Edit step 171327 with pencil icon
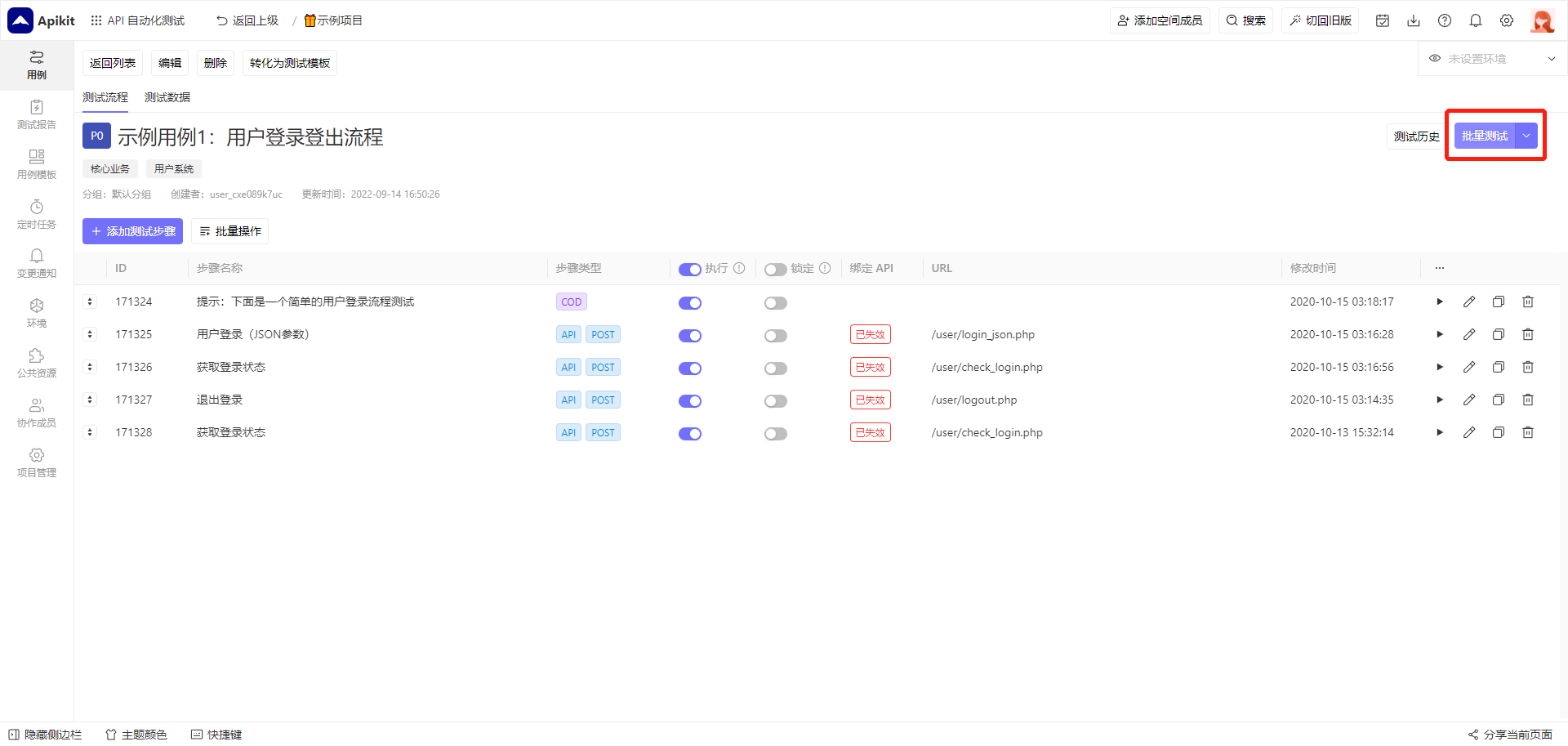Screen dimensions: 1568x746 [1469, 400]
